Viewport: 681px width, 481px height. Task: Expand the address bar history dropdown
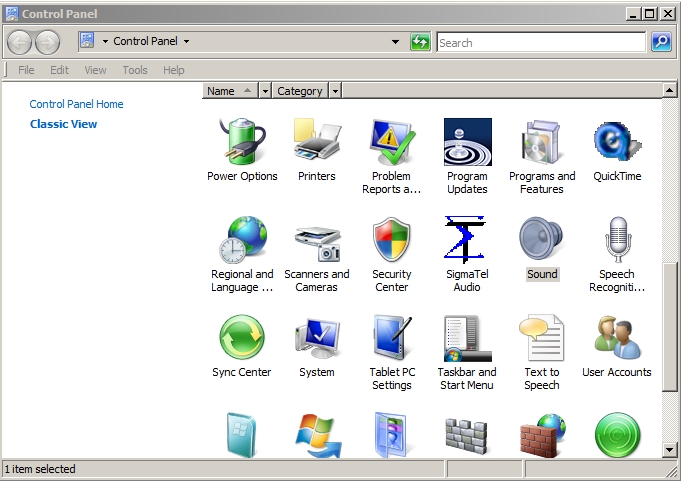395,42
